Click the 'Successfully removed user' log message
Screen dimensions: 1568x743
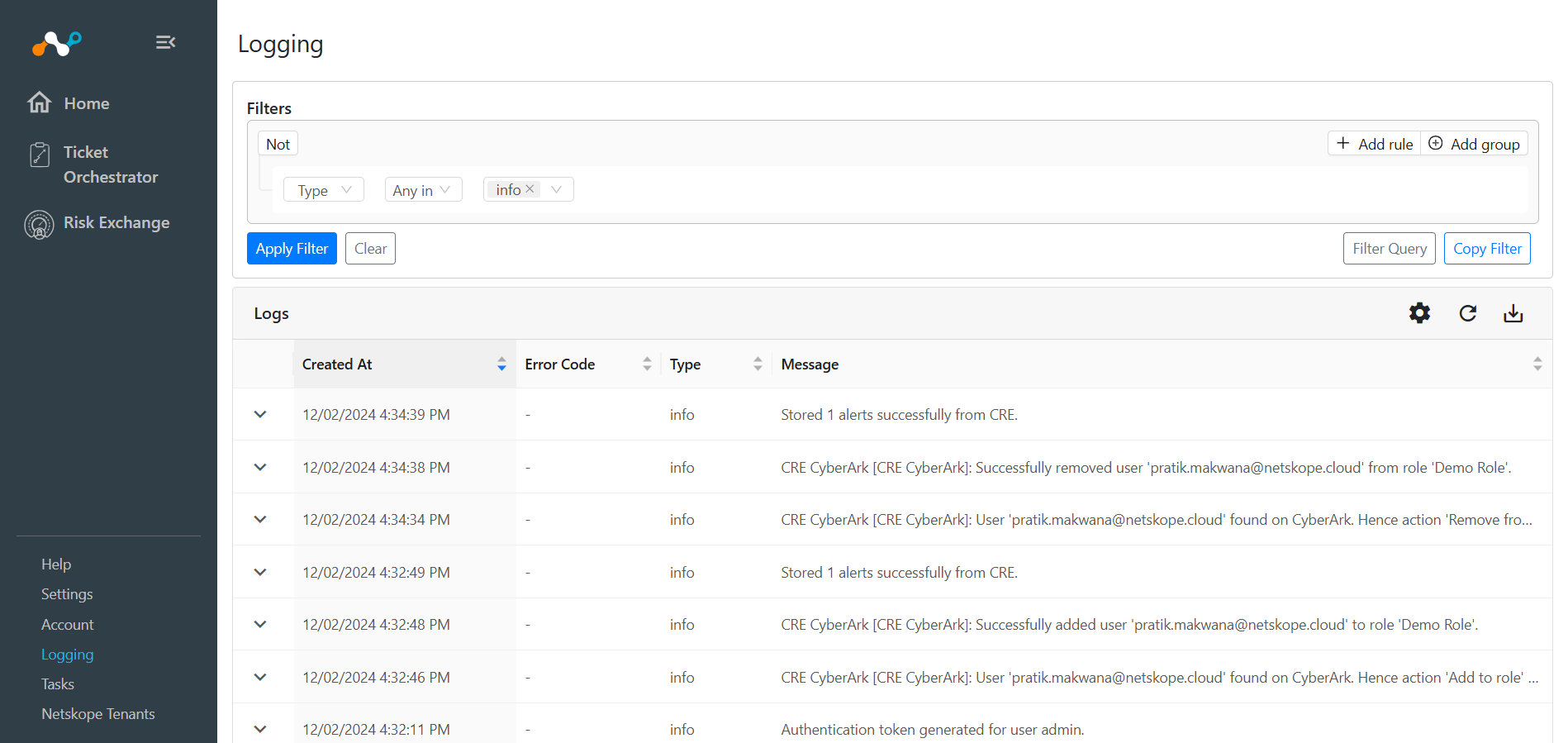[x=1146, y=468]
